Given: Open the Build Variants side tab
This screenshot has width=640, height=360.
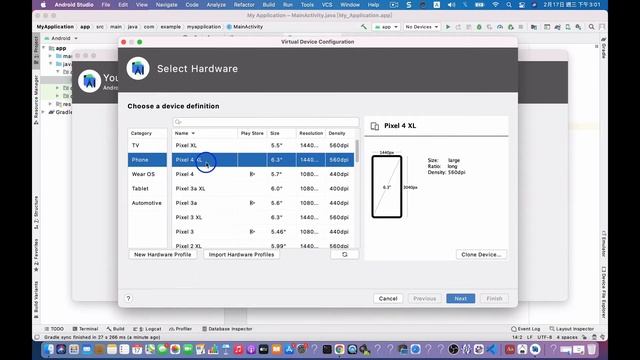Looking at the screenshot, I should click(x=36, y=300).
